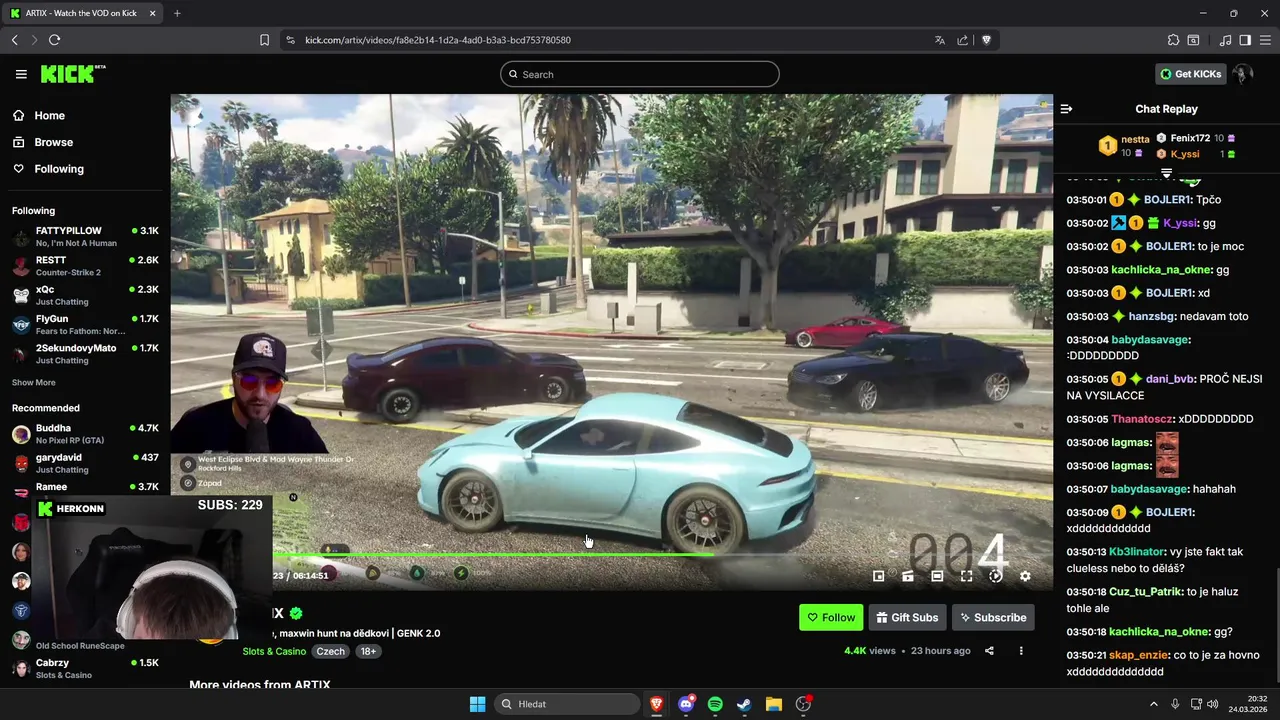
Task: Click the Gift Subs button
Action: [907, 618]
